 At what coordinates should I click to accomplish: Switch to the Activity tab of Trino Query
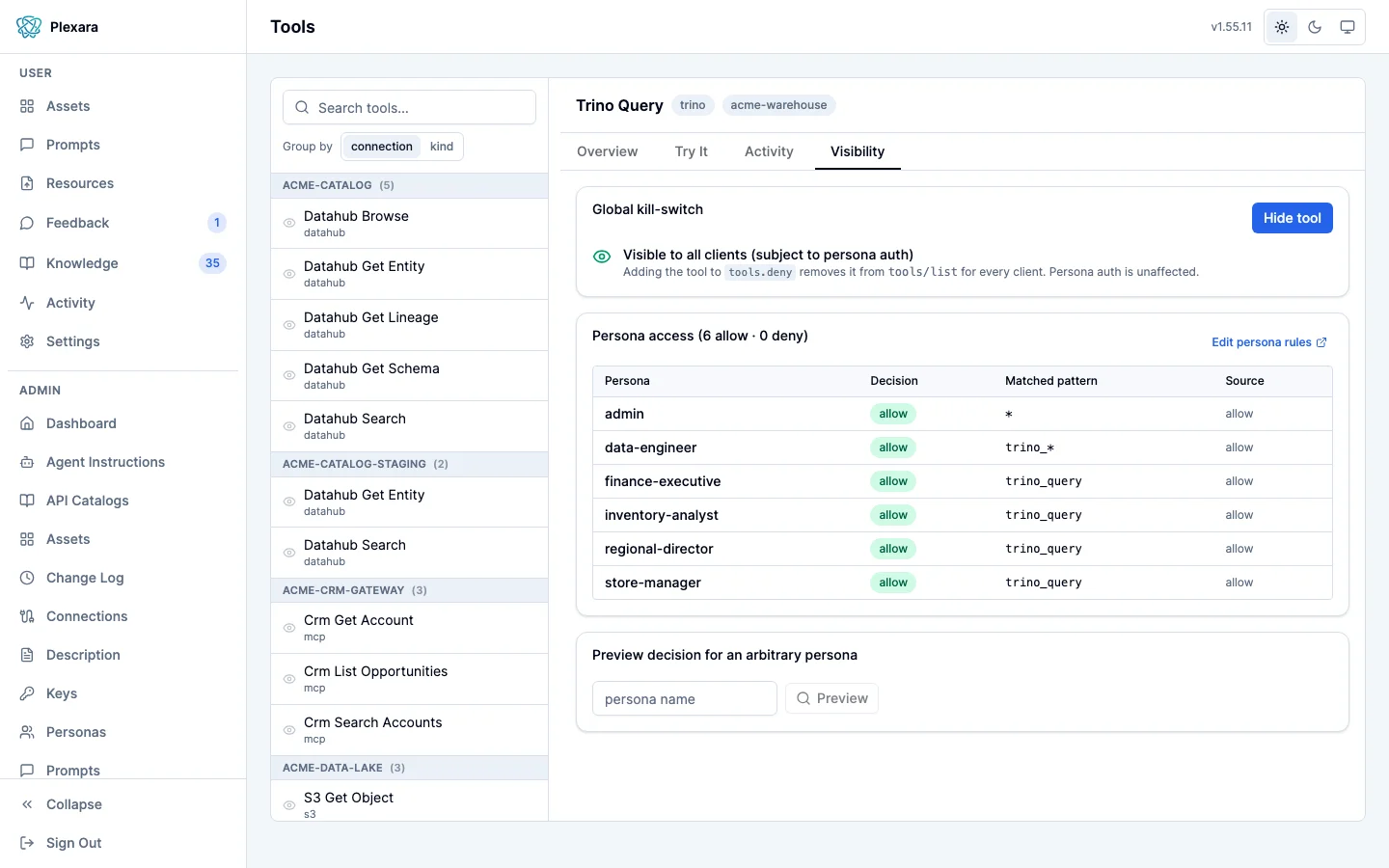[769, 151]
